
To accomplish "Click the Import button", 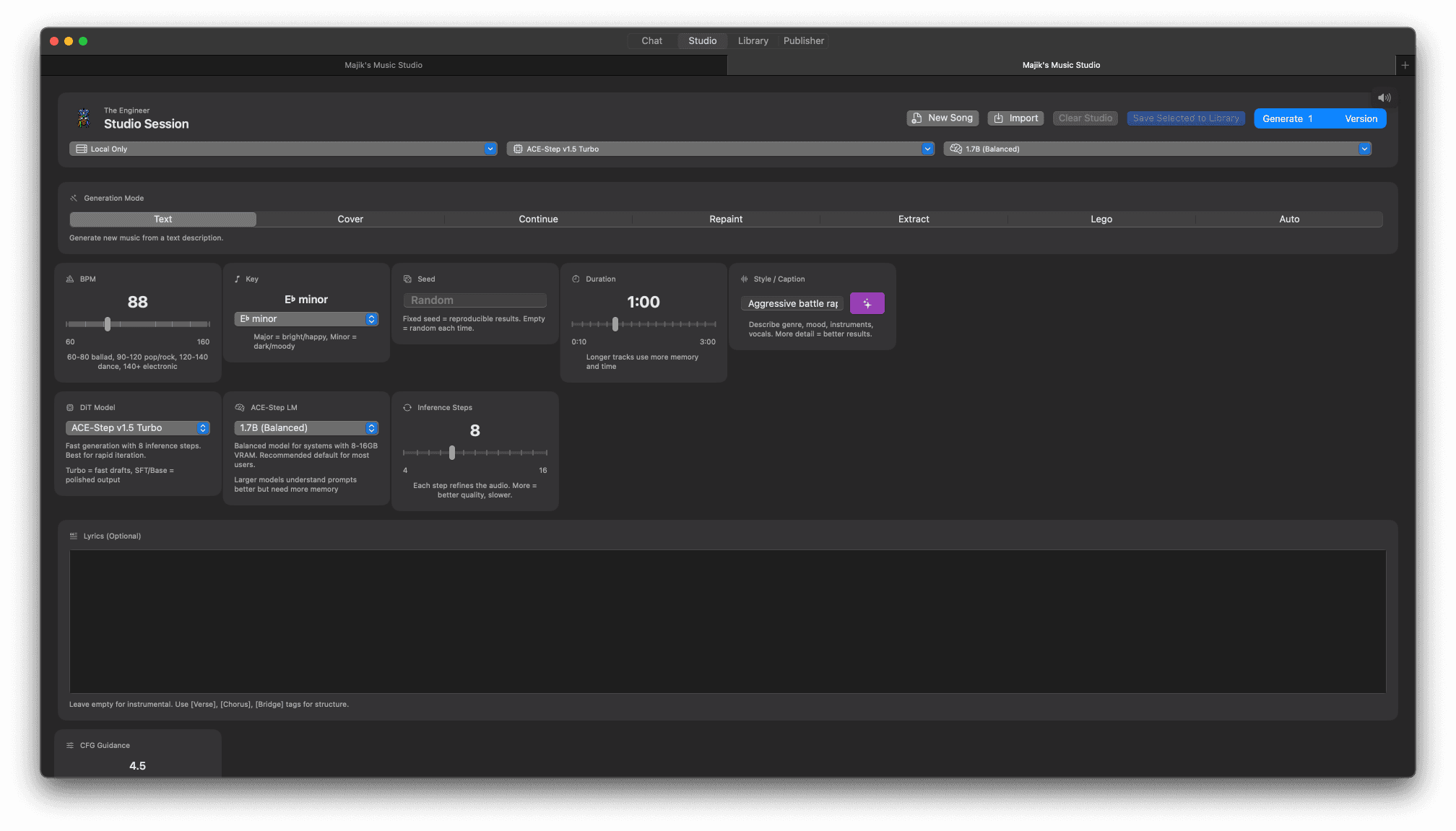I will point(1015,118).
